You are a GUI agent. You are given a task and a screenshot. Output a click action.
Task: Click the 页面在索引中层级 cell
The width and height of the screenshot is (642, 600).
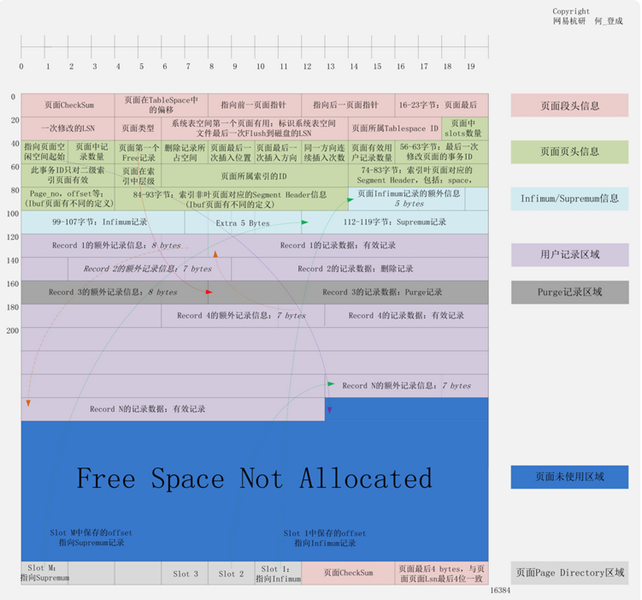coord(138,175)
